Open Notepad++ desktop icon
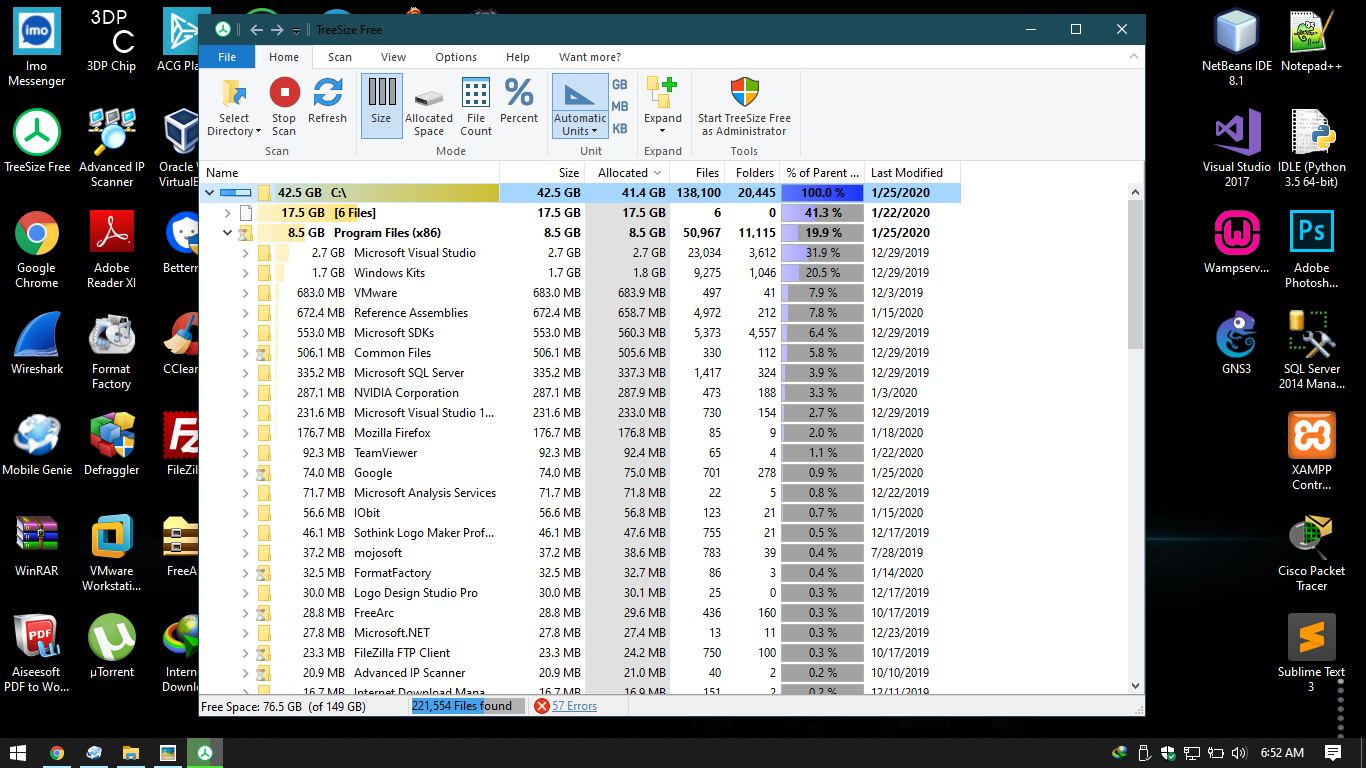Screen dimensions: 1366x768 [1311, 40]
